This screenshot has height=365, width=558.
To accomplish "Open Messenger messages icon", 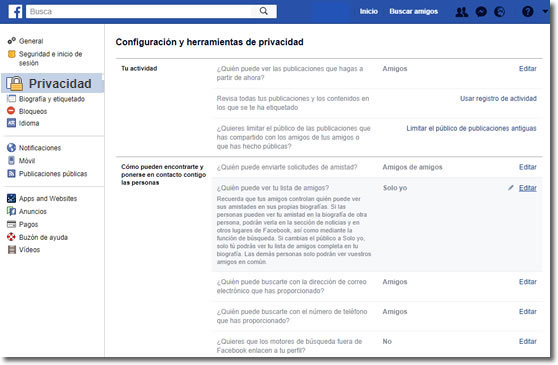I will click(481, 12).
